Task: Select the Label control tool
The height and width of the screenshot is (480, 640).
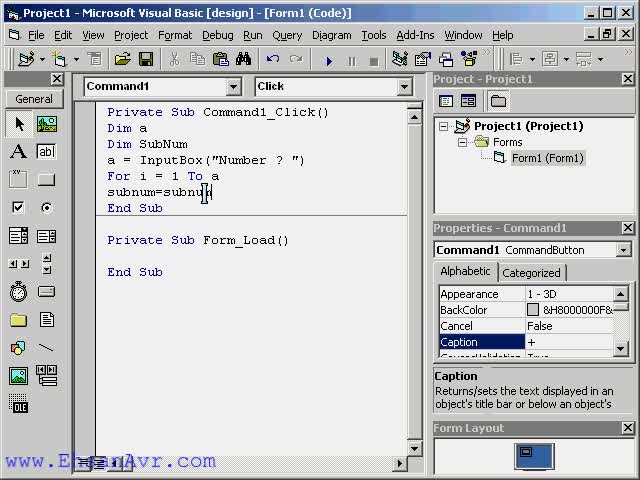Action: [x=19, y=152]
